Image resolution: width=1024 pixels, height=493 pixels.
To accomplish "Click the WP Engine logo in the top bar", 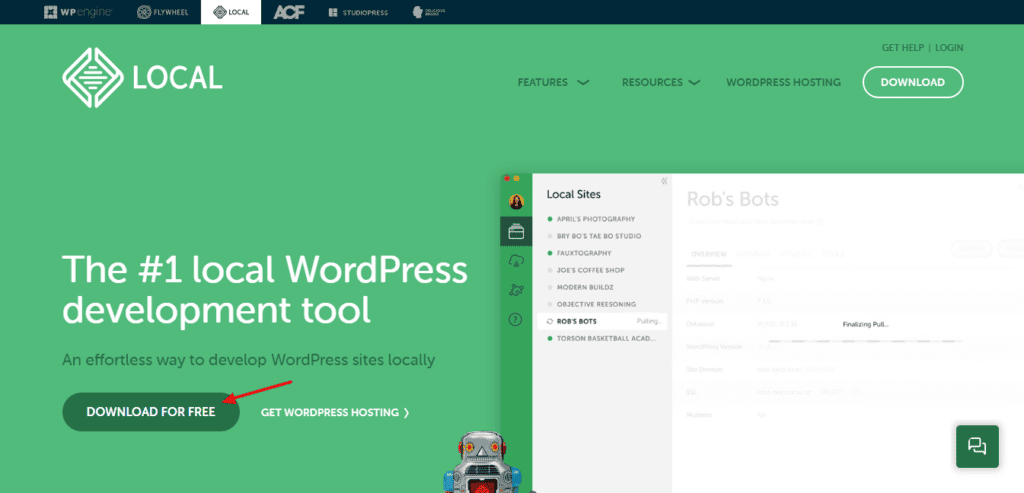I will (77, 12).
